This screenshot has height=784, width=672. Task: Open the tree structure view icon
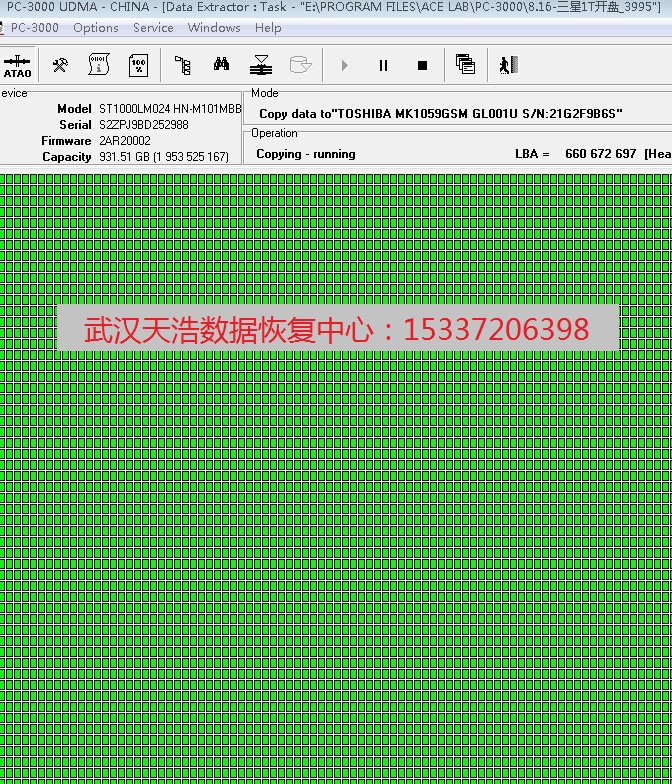tap(182, 65)
